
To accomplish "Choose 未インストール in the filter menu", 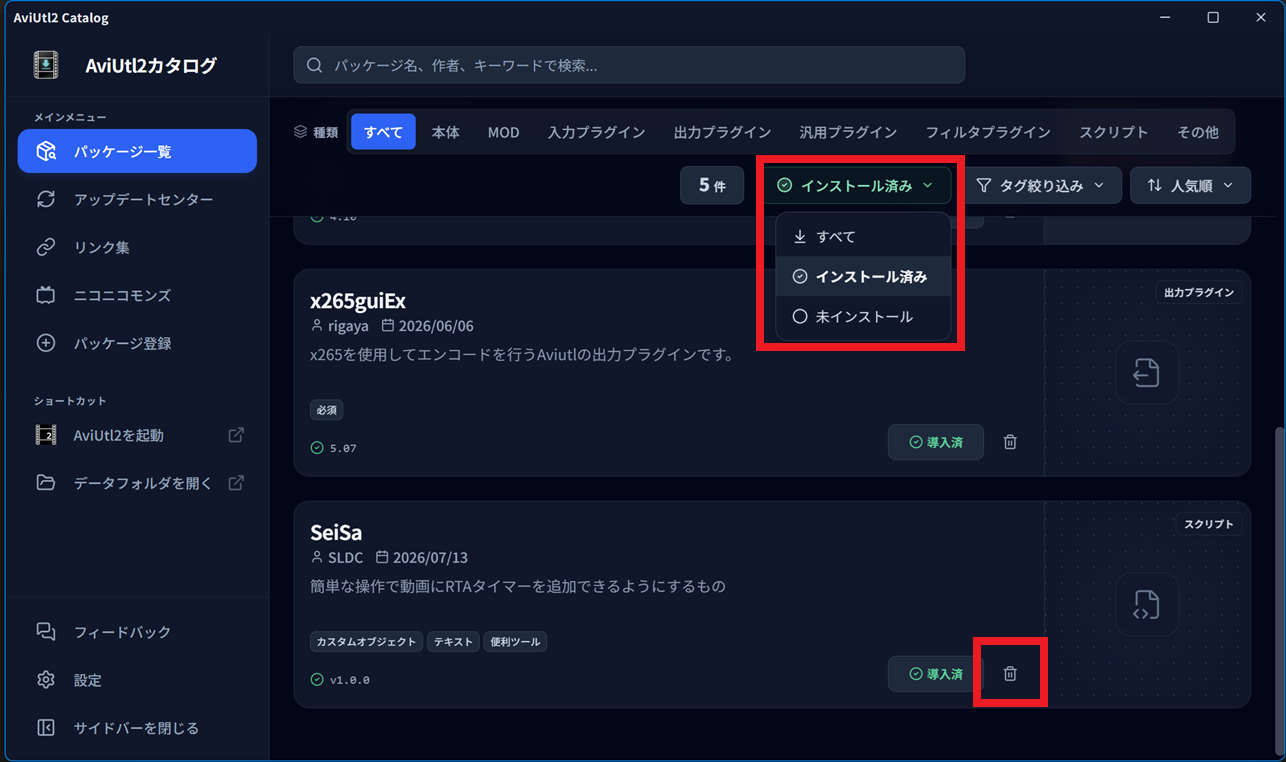I will click(862, 316).
